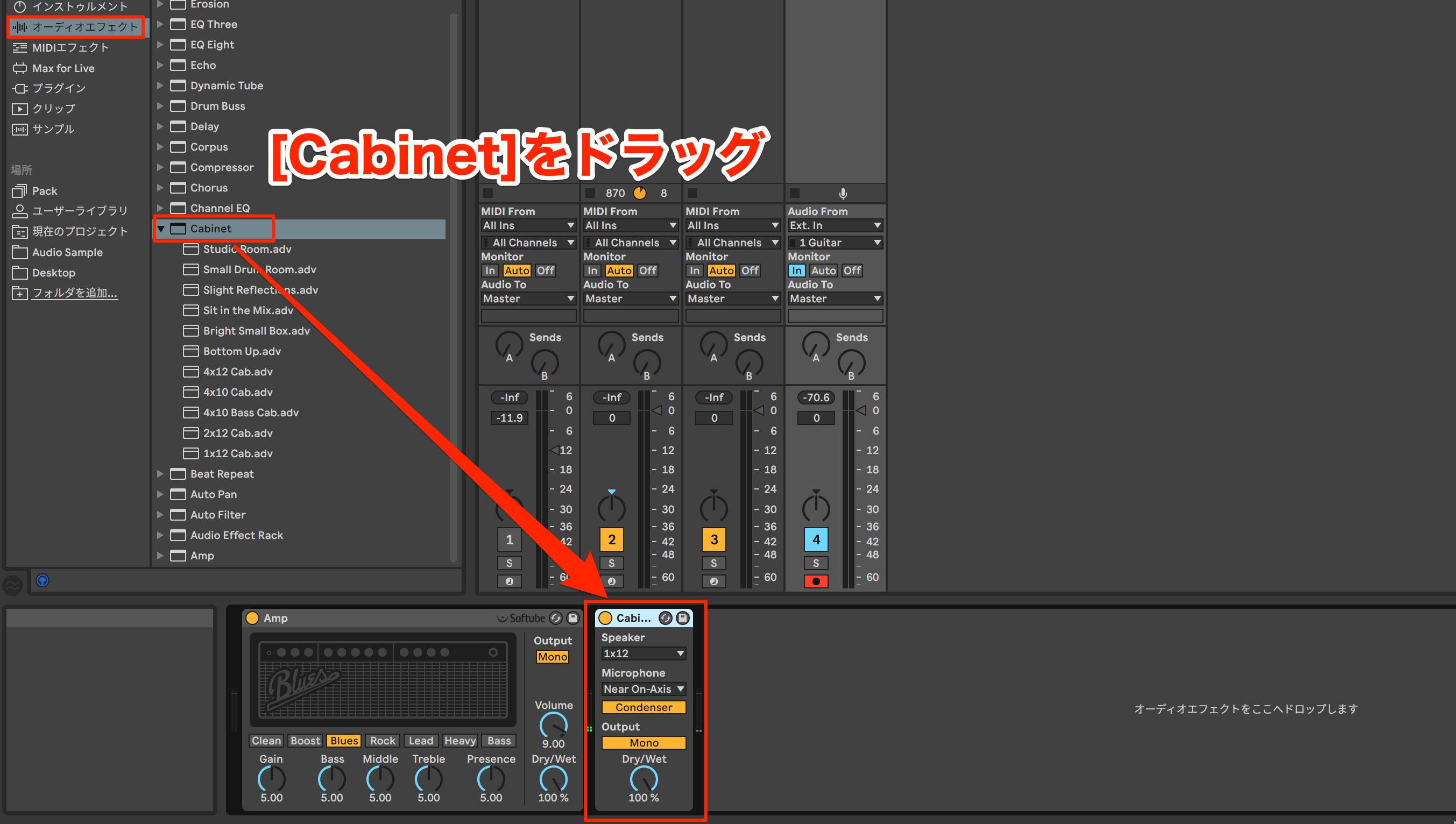Viewport: 1456px width, 824px height.
Task: Click track 1 Send B knob
Action: click(545, 364)
